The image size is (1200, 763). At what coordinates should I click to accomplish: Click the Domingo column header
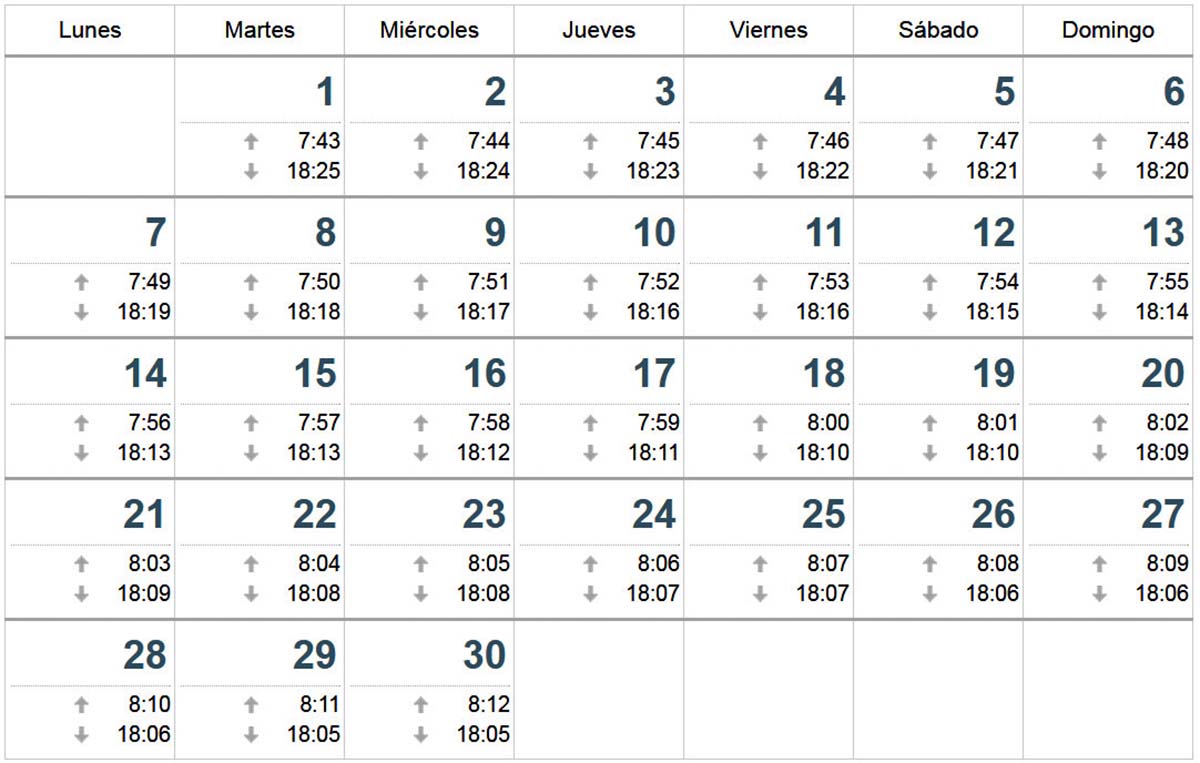point(1108,30)
